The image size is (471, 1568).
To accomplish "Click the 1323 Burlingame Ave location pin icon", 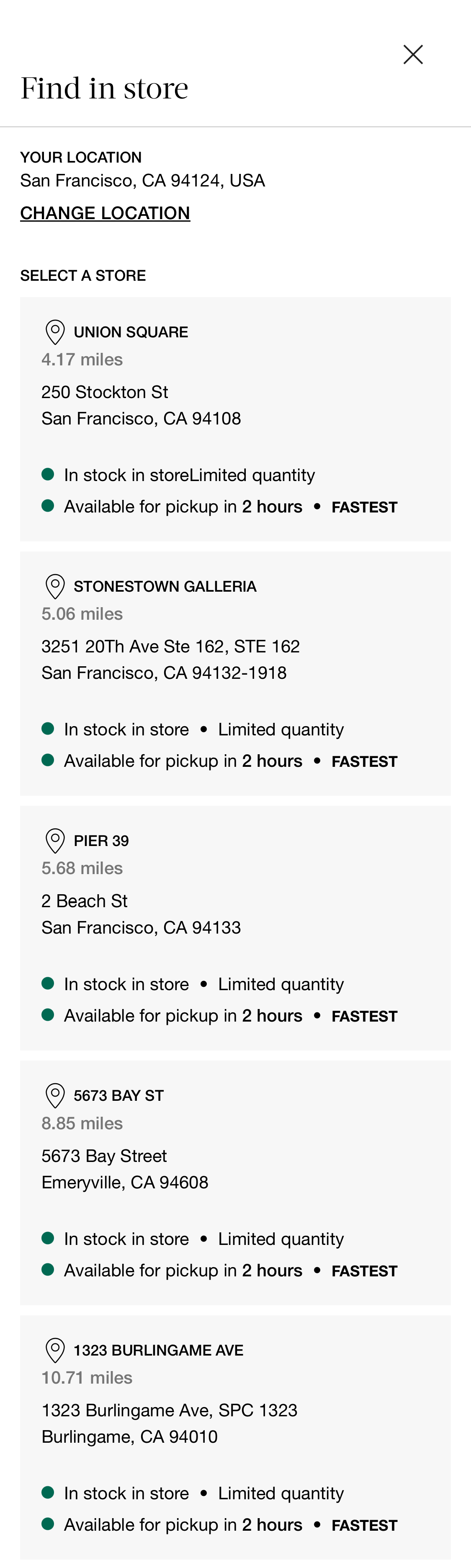I will tap(54, 1350).
